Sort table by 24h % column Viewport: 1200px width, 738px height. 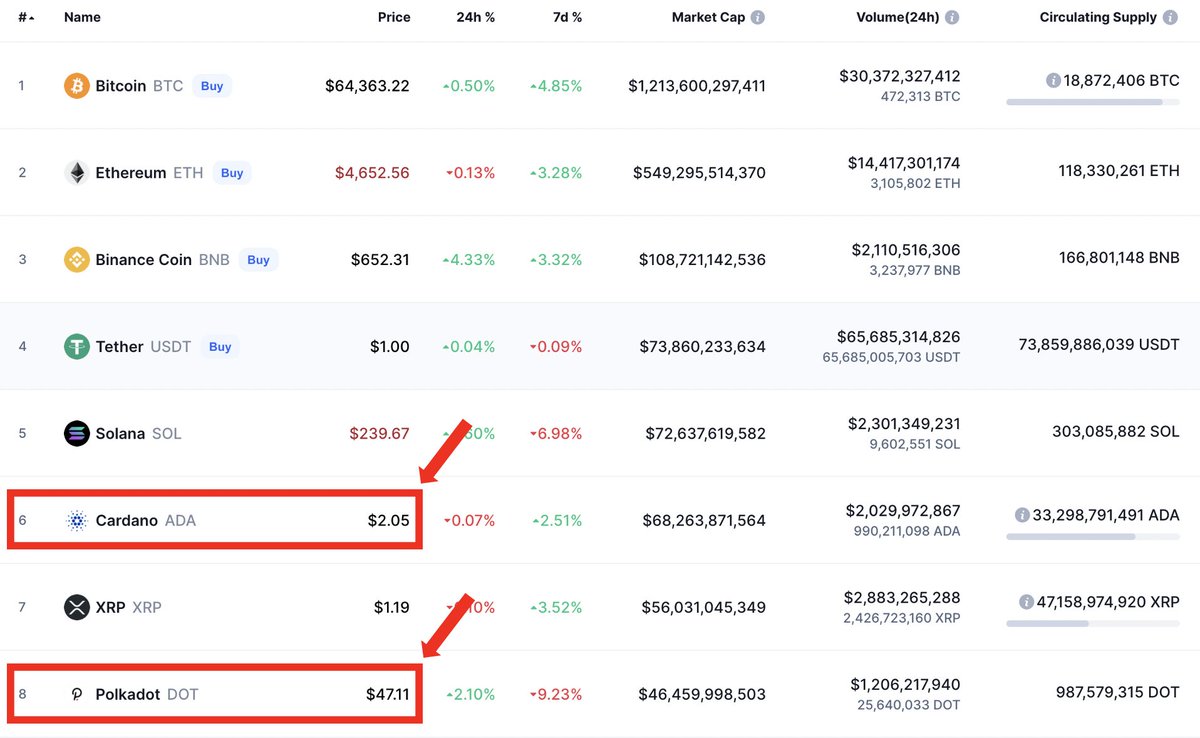[x=475, y=18]
